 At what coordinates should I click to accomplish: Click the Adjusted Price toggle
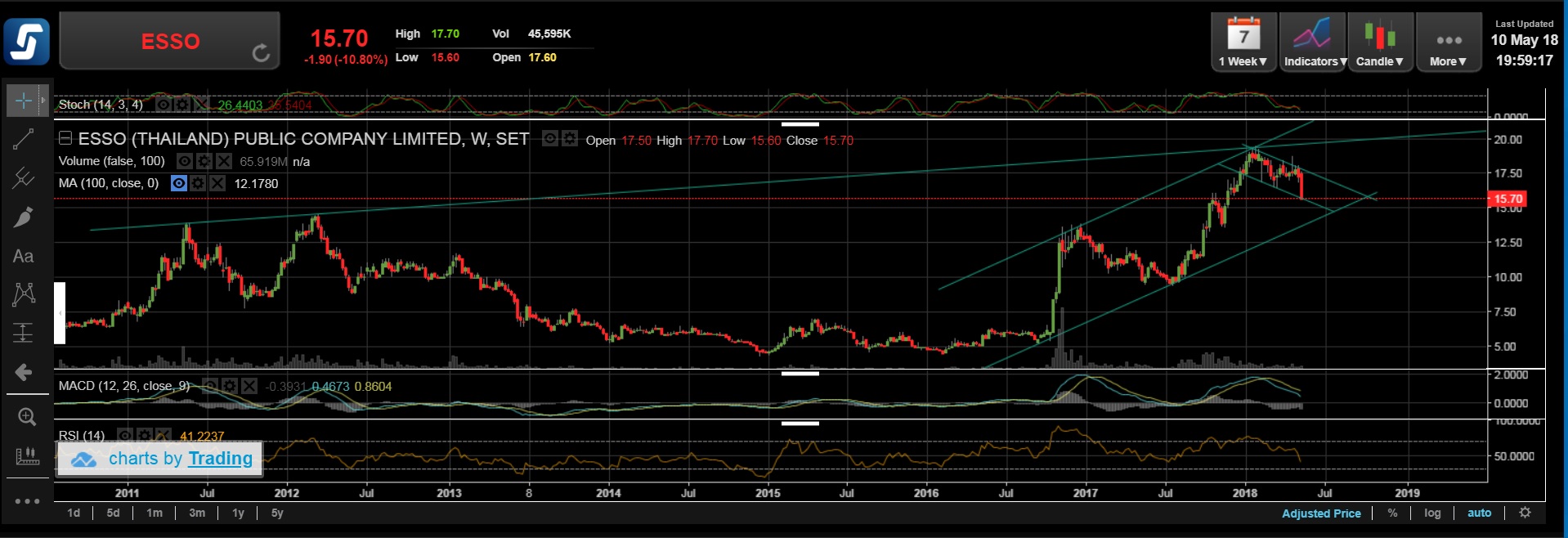pos(1321,513)
